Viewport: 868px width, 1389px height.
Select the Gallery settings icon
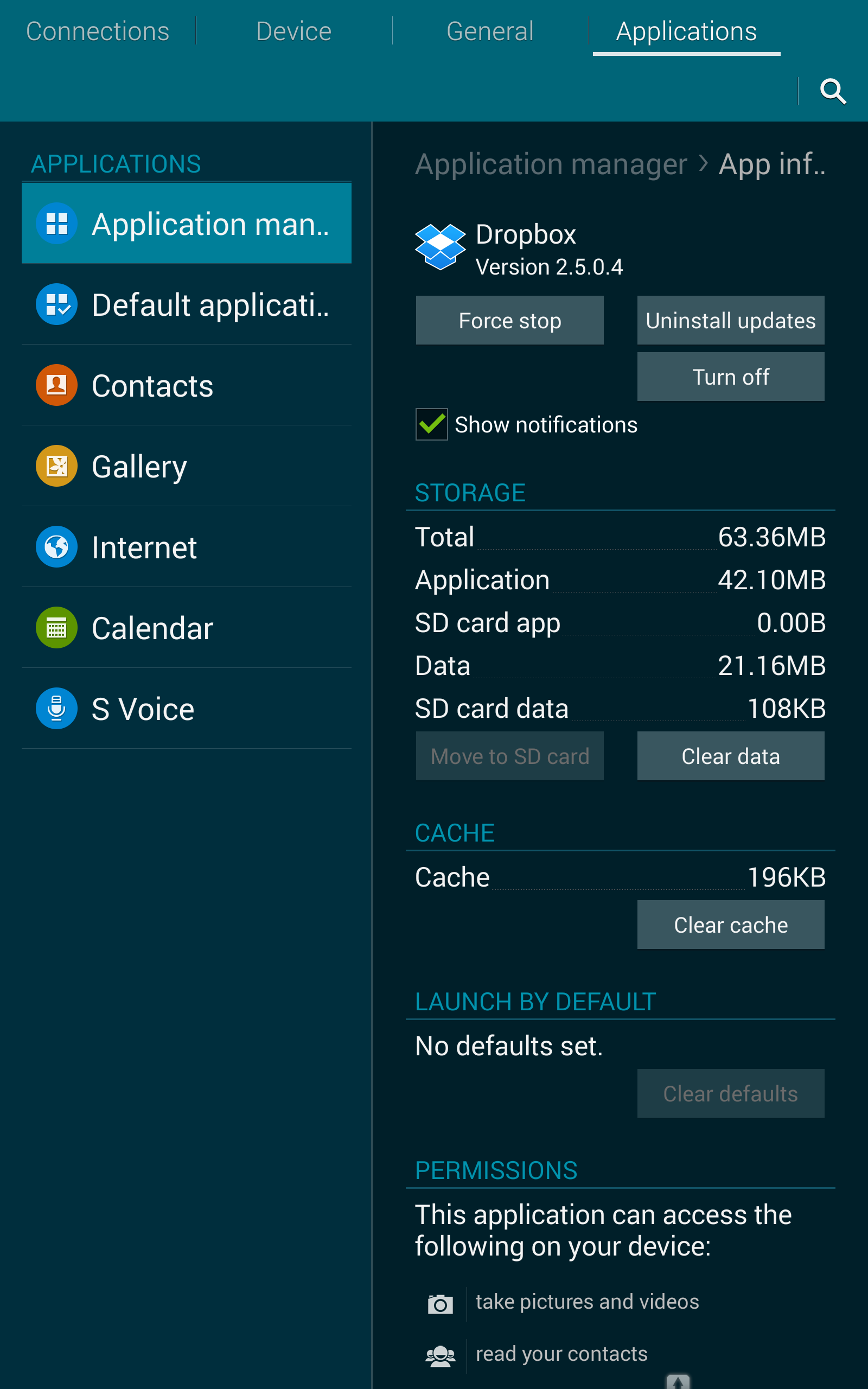click(56, 466)
